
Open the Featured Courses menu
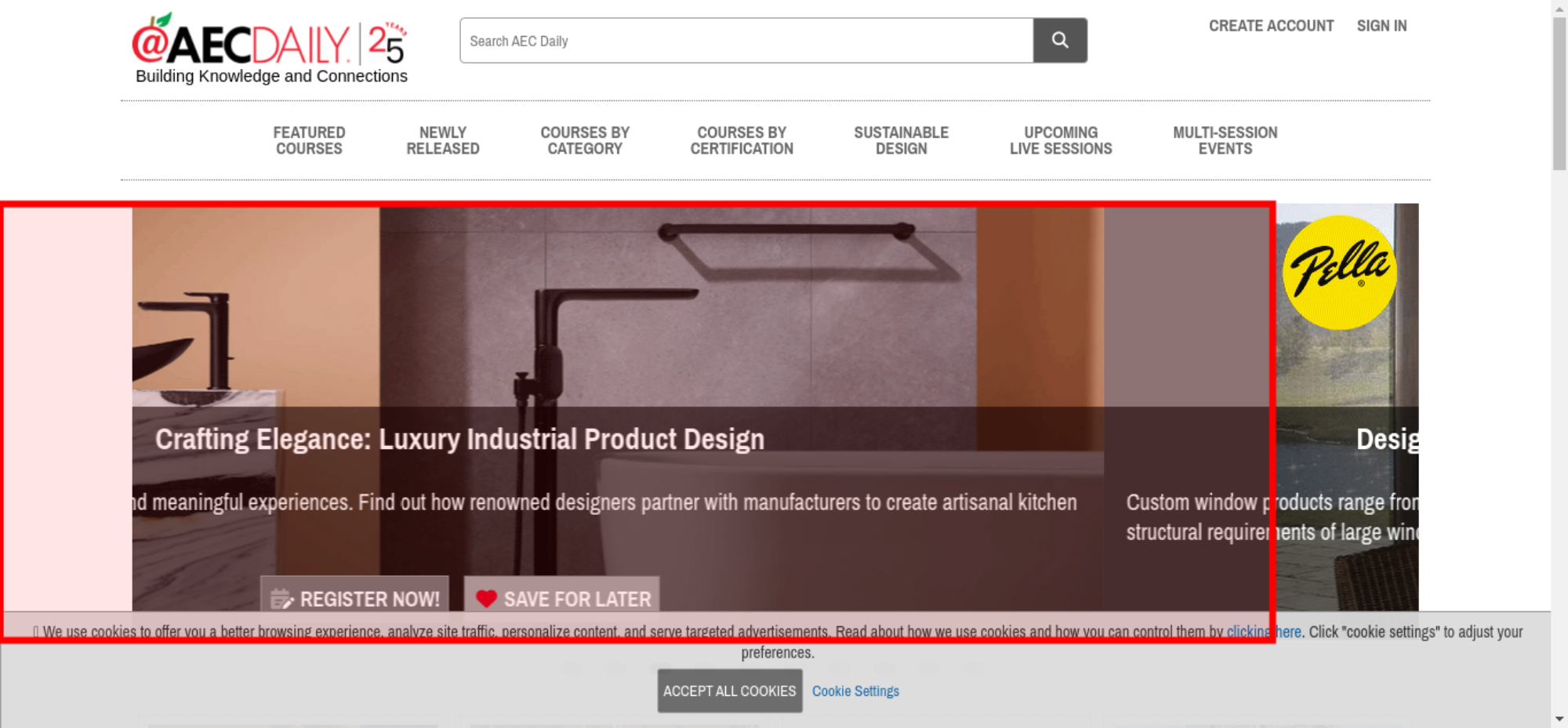click(x=309, y=141)
